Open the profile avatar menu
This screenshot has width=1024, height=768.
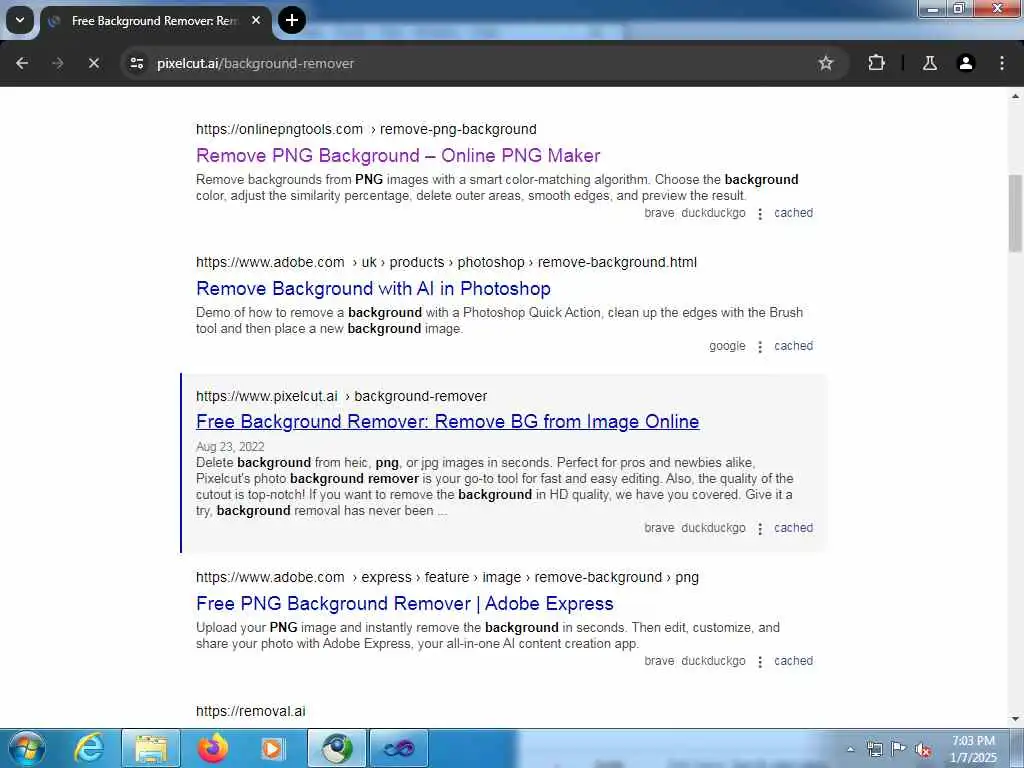click(965, 63)
